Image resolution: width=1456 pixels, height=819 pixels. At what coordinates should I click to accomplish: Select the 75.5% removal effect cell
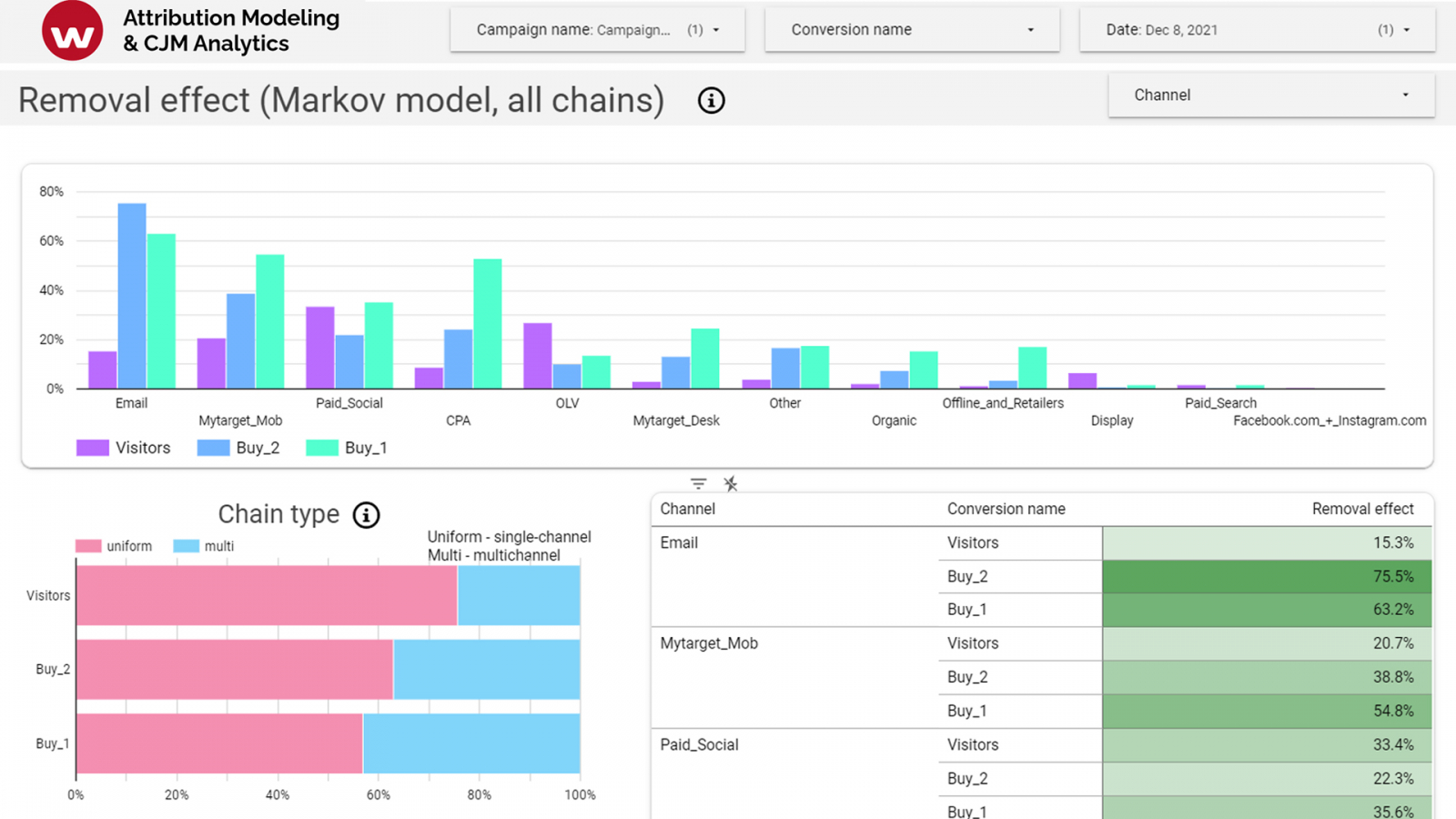[1266, 576]
